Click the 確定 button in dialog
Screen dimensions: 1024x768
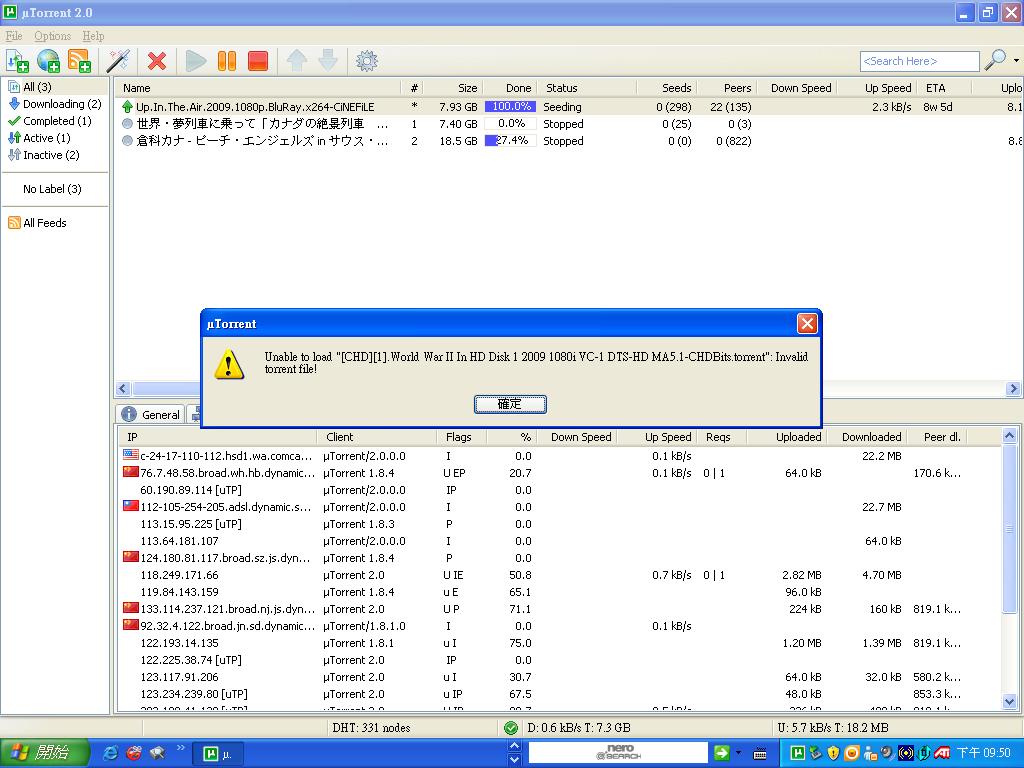tap(510, 404)
